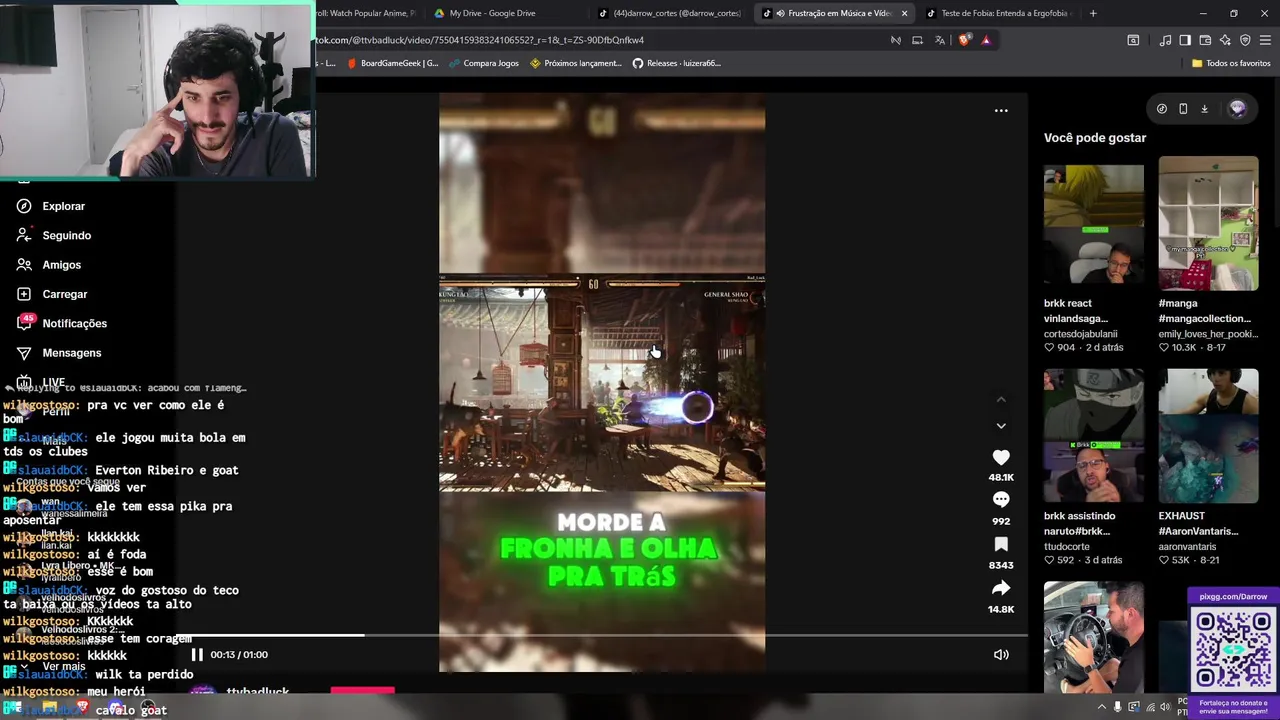The width and height of the screenshot is (1280, 720).
Task: Open the three-dot video options menu
Action: point(1001,111)
